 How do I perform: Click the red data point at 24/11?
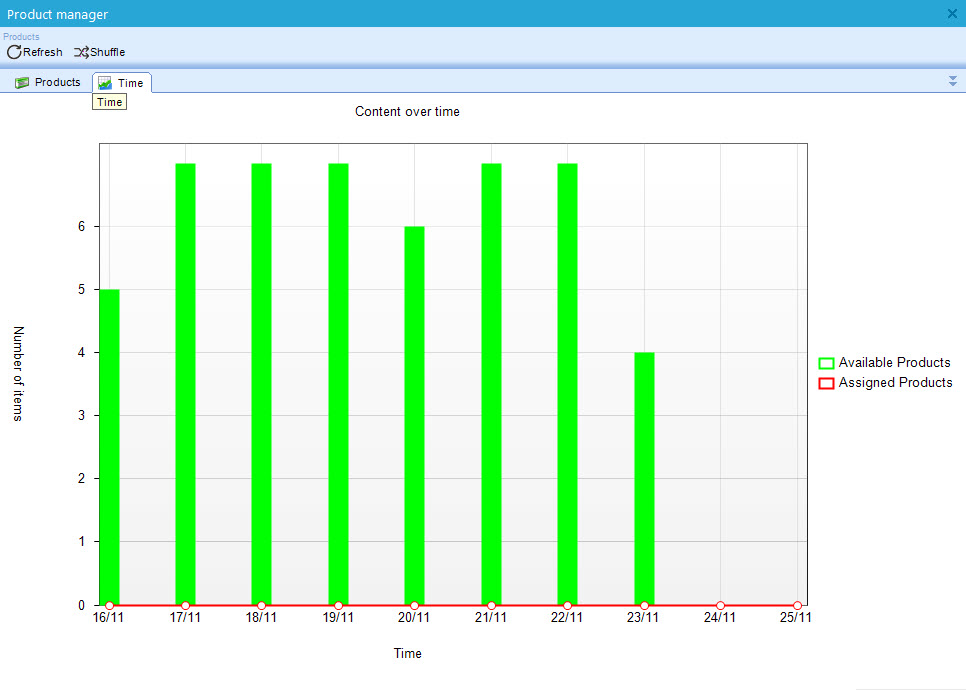click(x=720, y=605)
